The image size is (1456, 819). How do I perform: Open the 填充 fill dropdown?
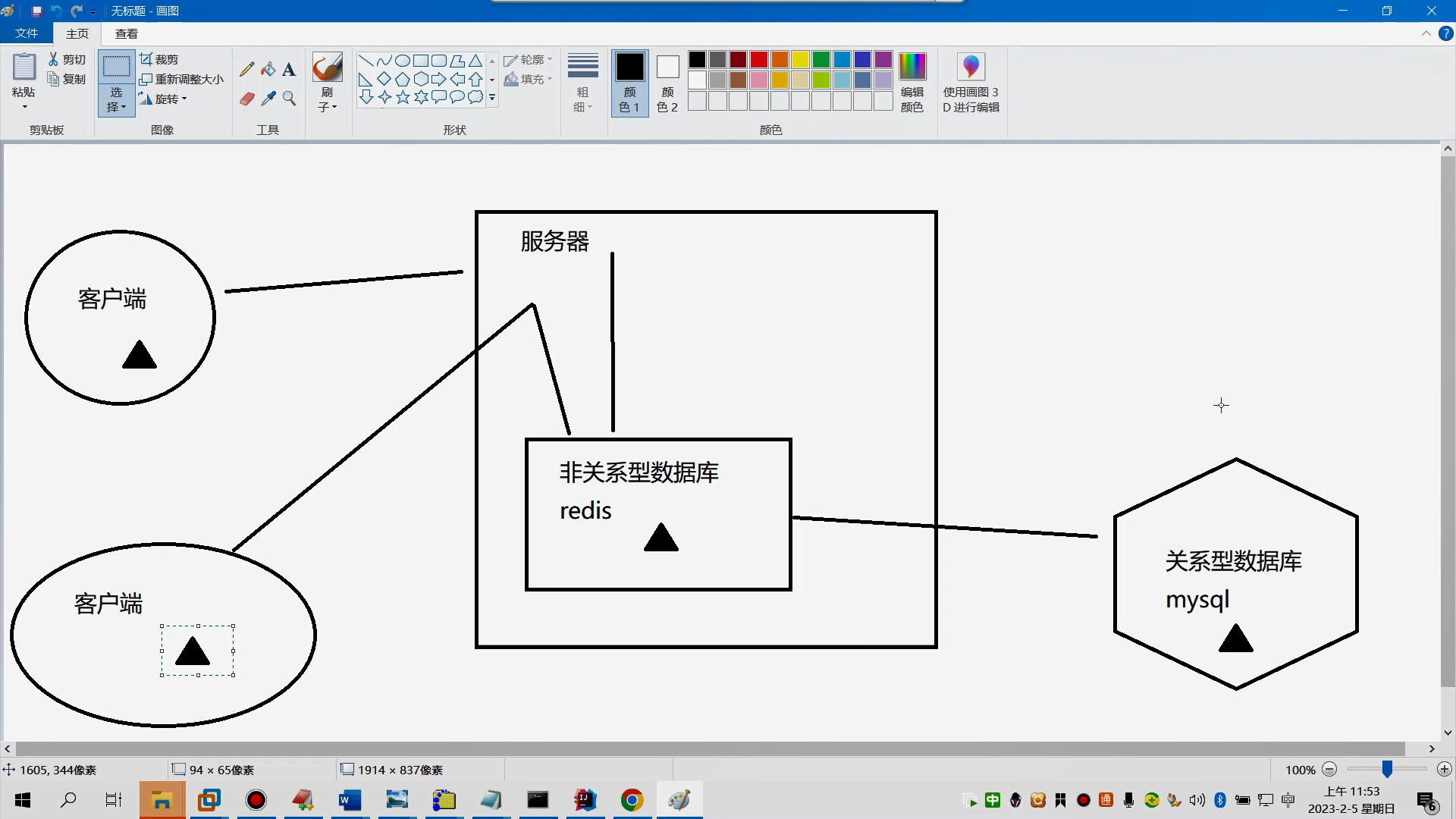(x=529, y=79)
